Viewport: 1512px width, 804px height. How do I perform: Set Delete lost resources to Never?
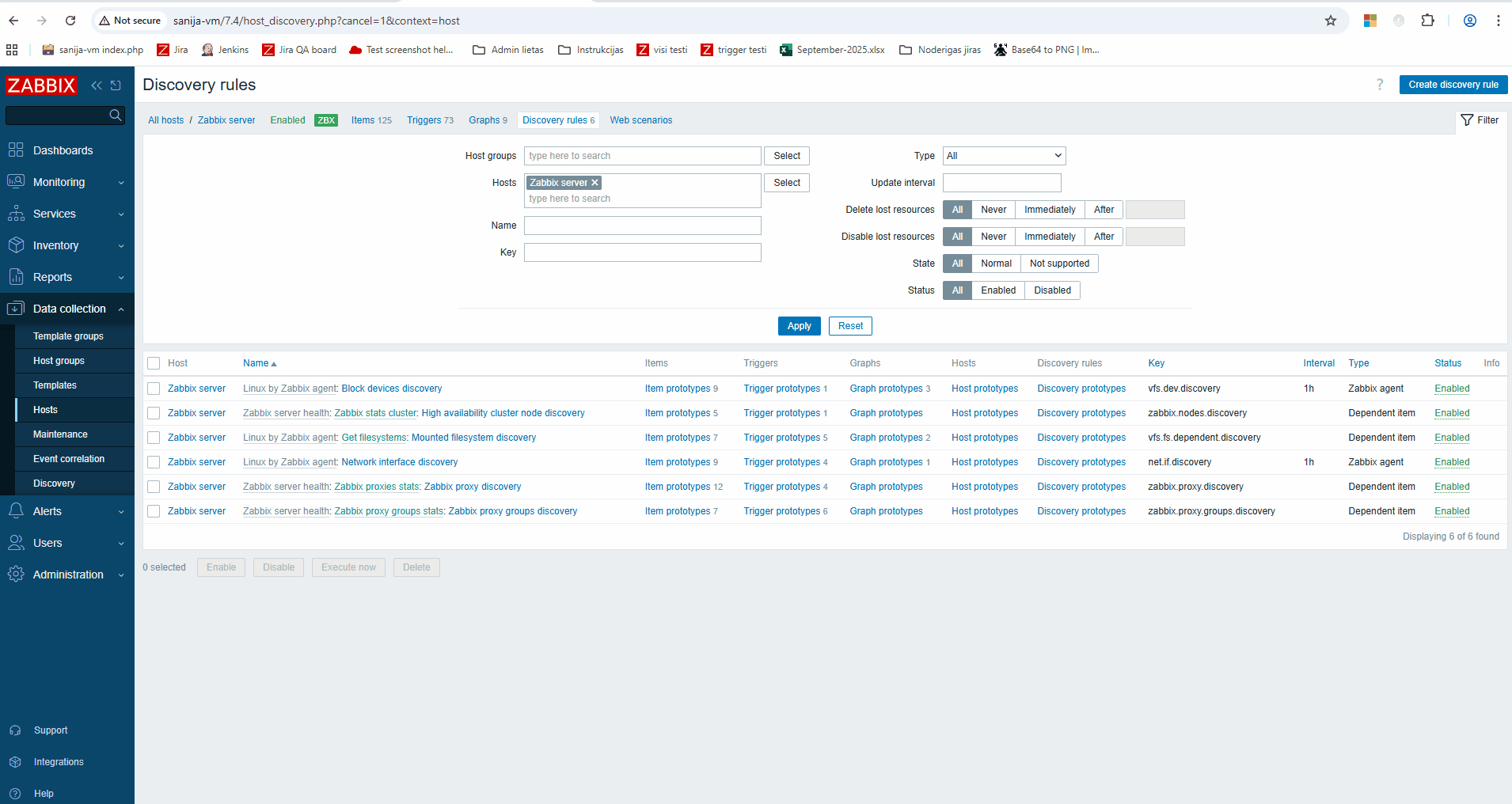(x=993, y=210)
